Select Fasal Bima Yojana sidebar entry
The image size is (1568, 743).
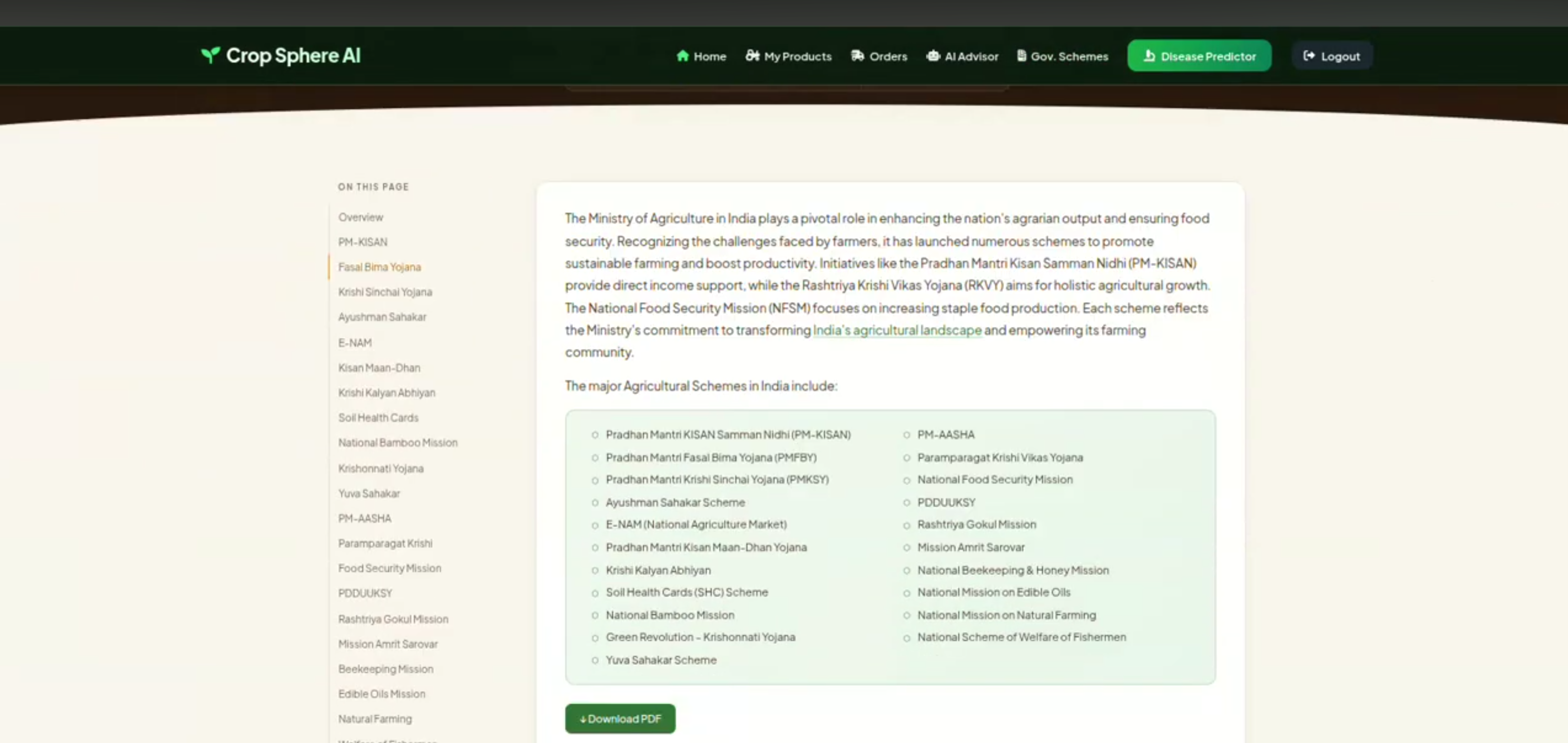[379, 267]
